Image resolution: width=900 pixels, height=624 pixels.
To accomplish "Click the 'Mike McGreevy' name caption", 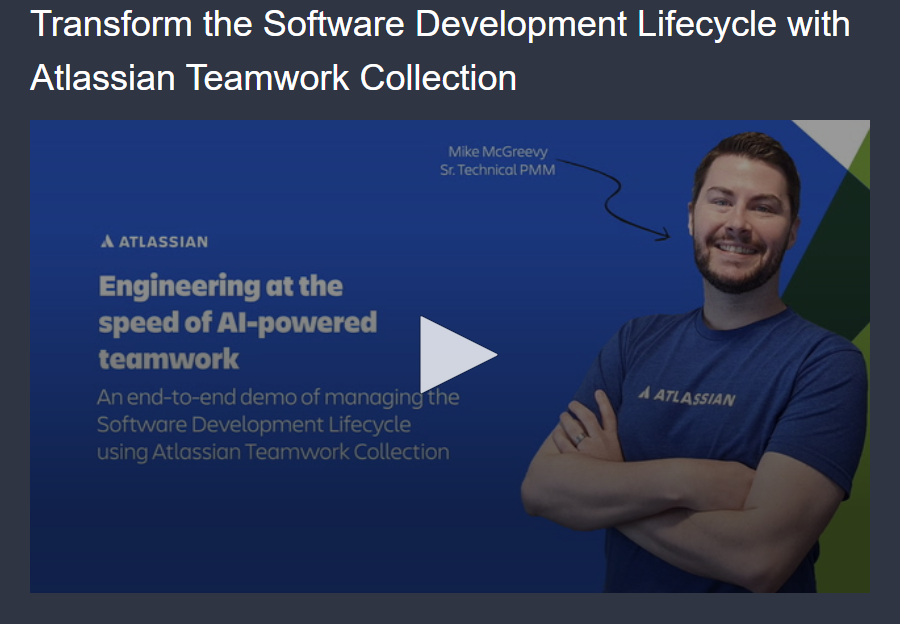I will pyautogui.click(x=498, y=152).
